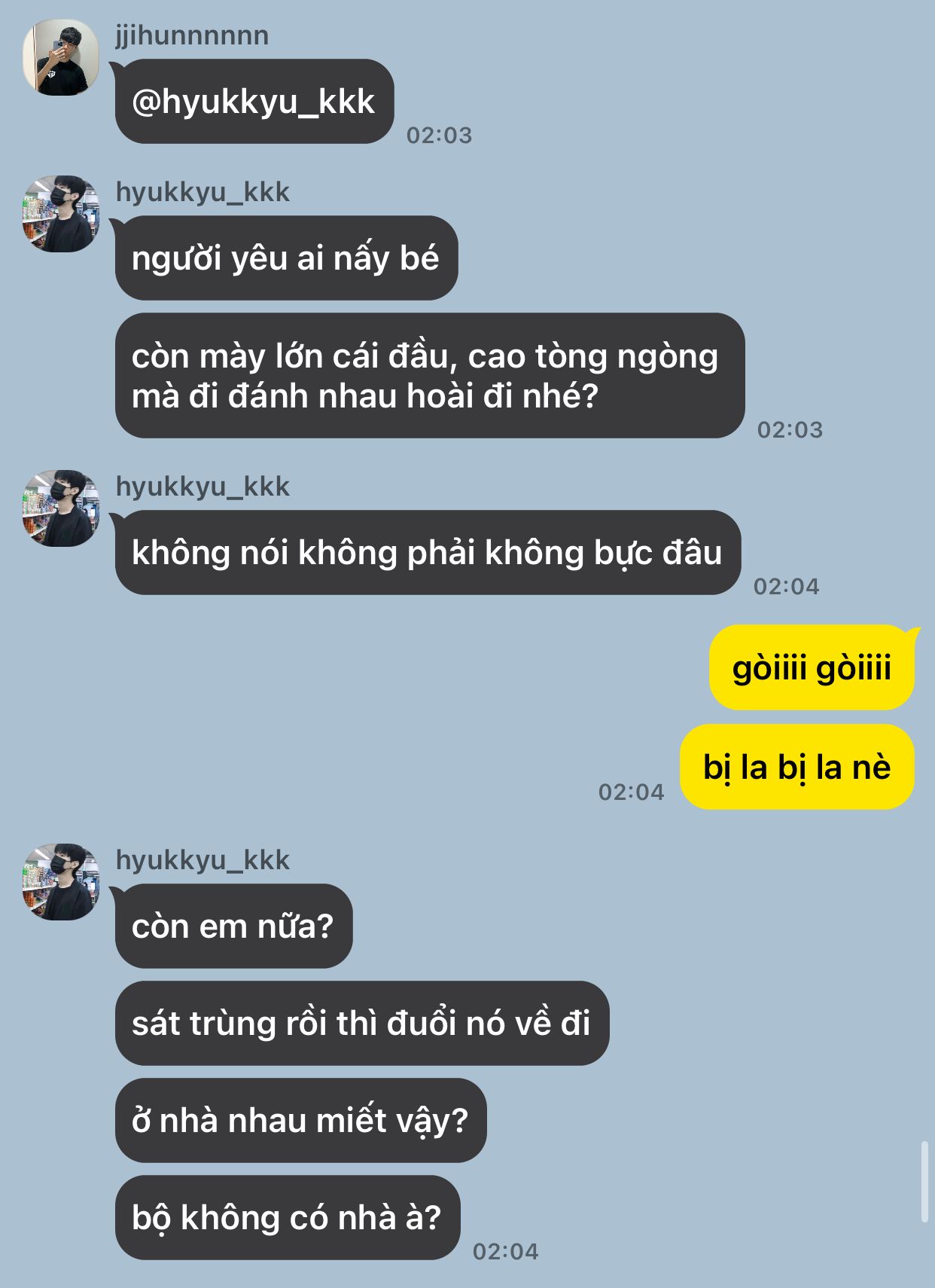Screen dimensions: 935x1288
Task: Open hyukkyu_kkk's avatar beside 'không nói không phải' message
Action: point(61,508)
